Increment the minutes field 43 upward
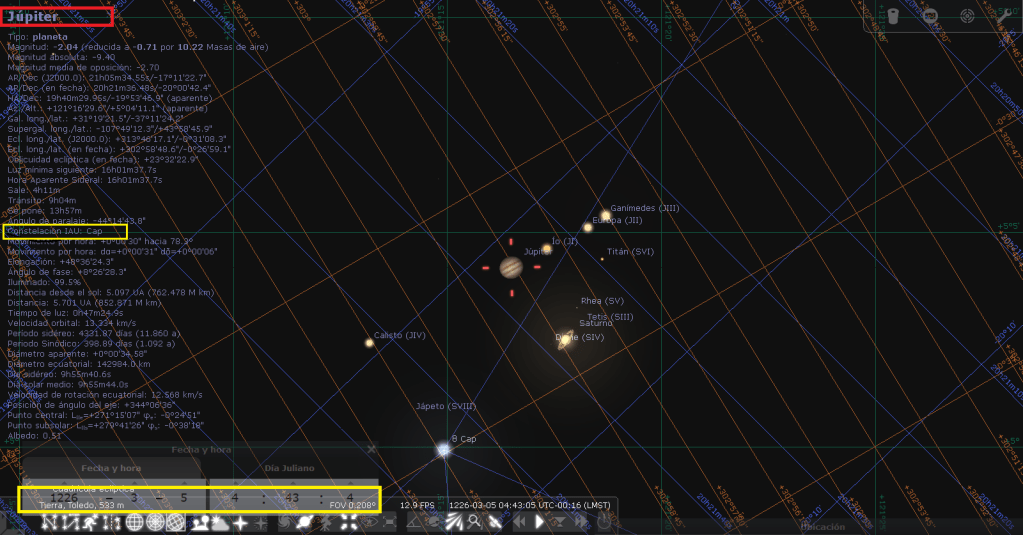The height and width of the screenshot is (535, 1023). click(x=293, y=483)
